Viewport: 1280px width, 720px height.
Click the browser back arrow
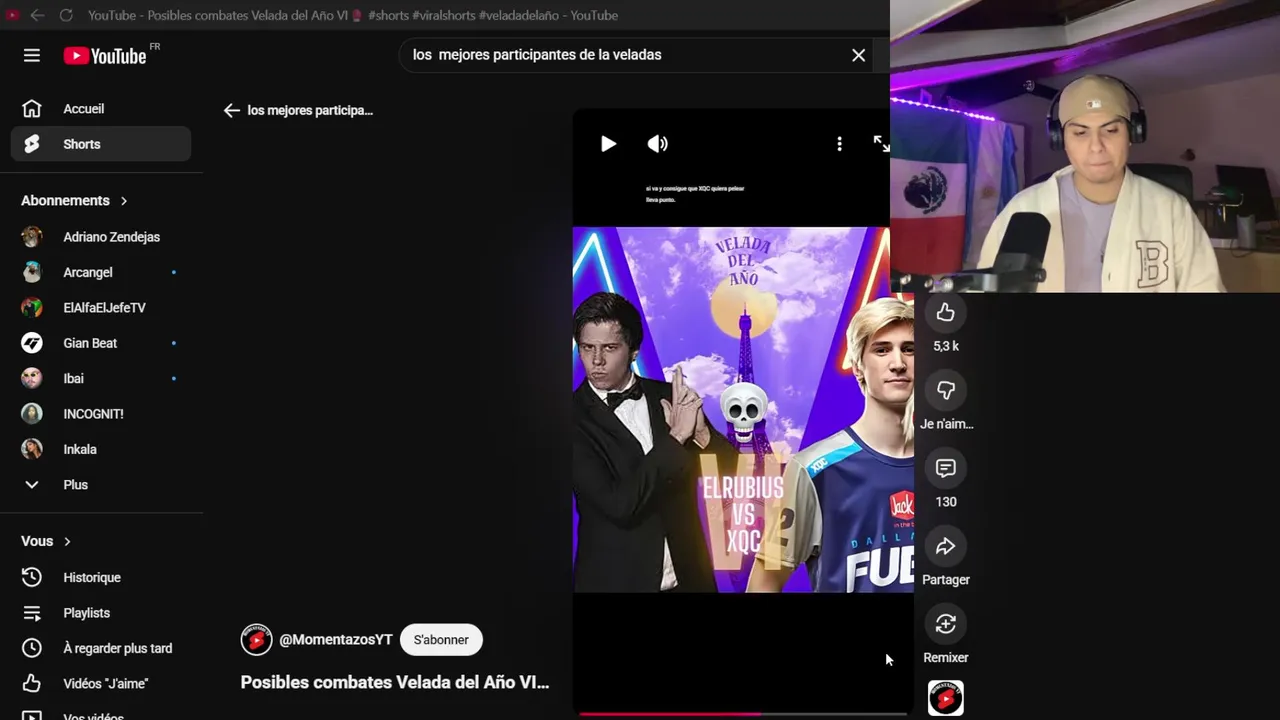click(x=37, y=15)
